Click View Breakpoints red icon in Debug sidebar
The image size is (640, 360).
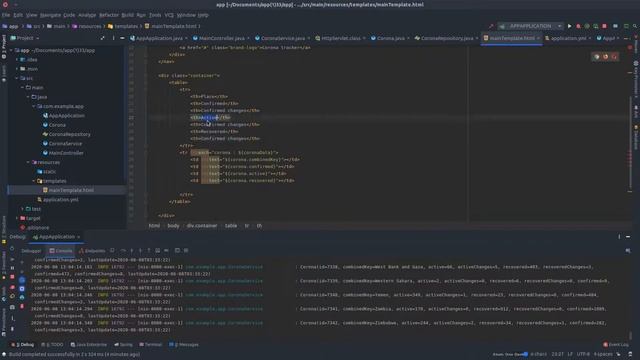[12, 287]
